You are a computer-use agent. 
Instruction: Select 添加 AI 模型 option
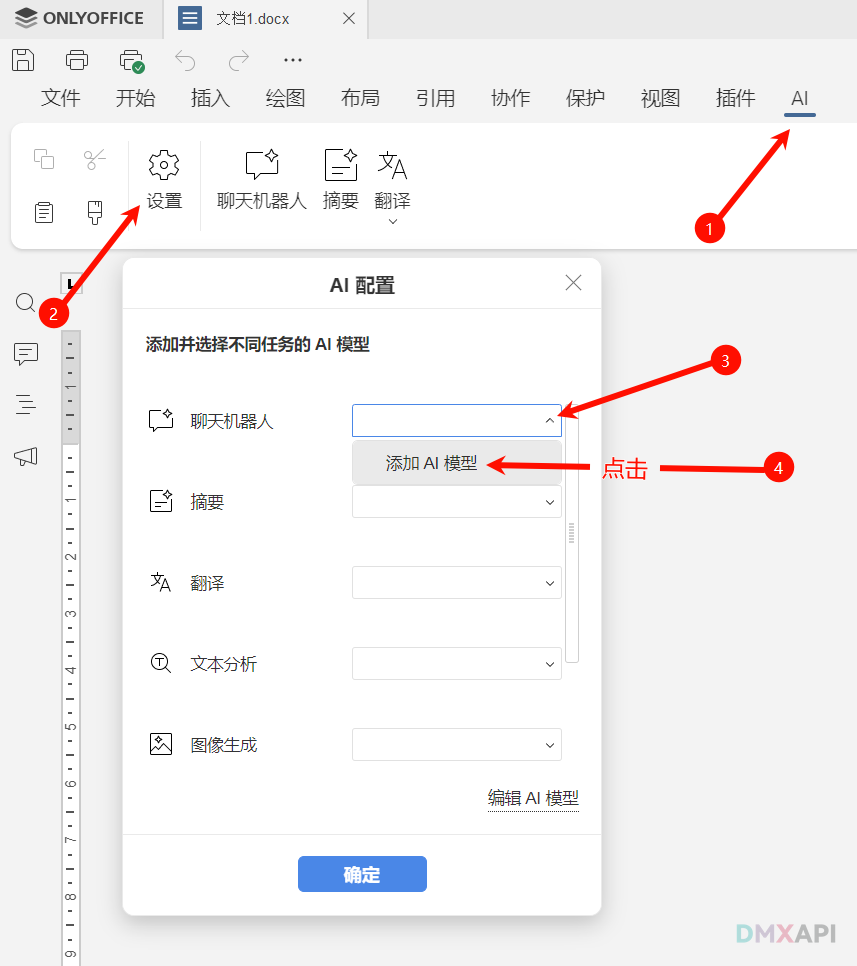tap(432, 464)
